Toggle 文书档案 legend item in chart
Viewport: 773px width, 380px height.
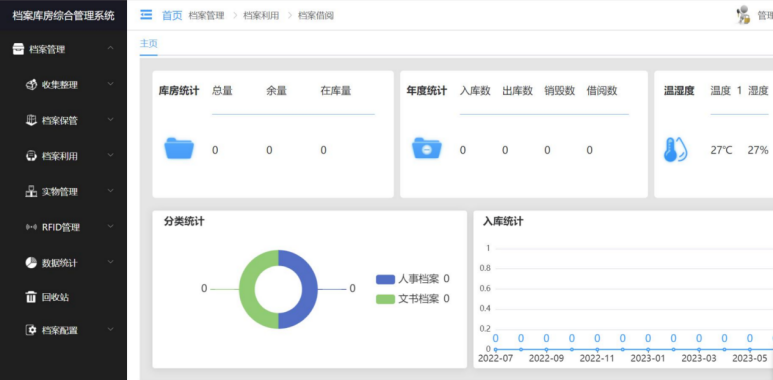[413, 299]
